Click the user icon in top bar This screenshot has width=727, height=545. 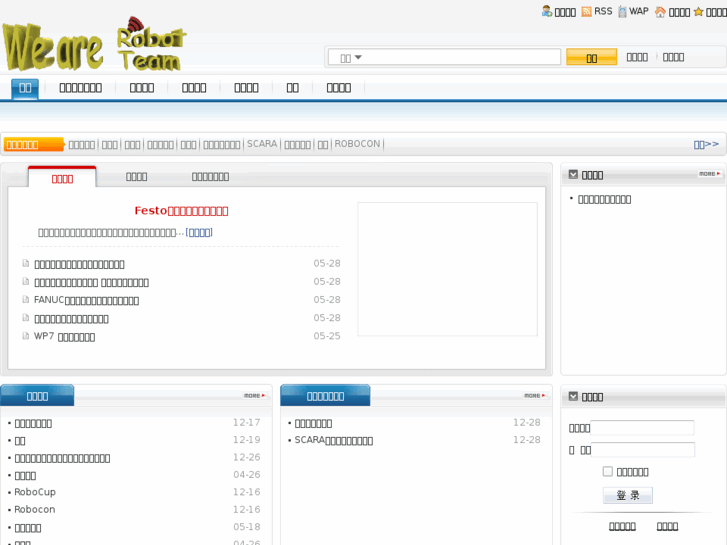547,11
